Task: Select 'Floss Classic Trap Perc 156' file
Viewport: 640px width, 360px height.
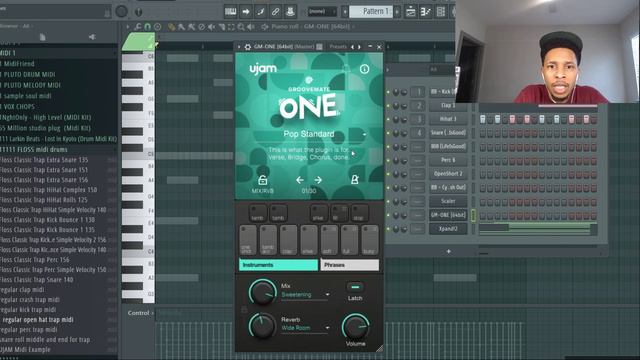Action: pos(35,260)
